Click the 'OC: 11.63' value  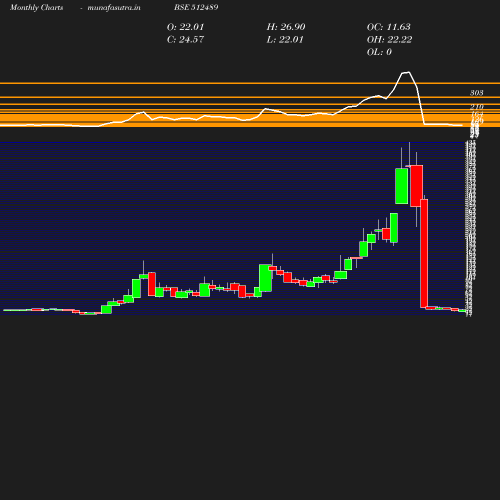[x=389, y=27]
